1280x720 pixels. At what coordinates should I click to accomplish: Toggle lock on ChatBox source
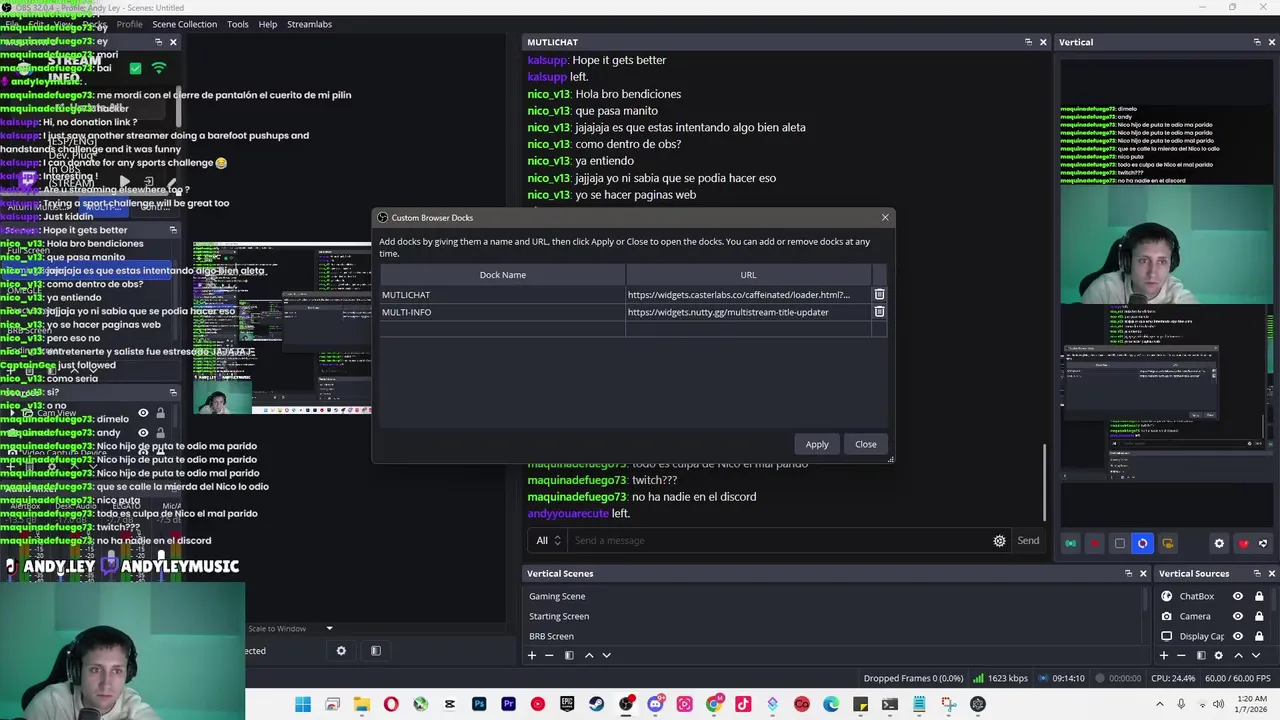pos(1259,596)
